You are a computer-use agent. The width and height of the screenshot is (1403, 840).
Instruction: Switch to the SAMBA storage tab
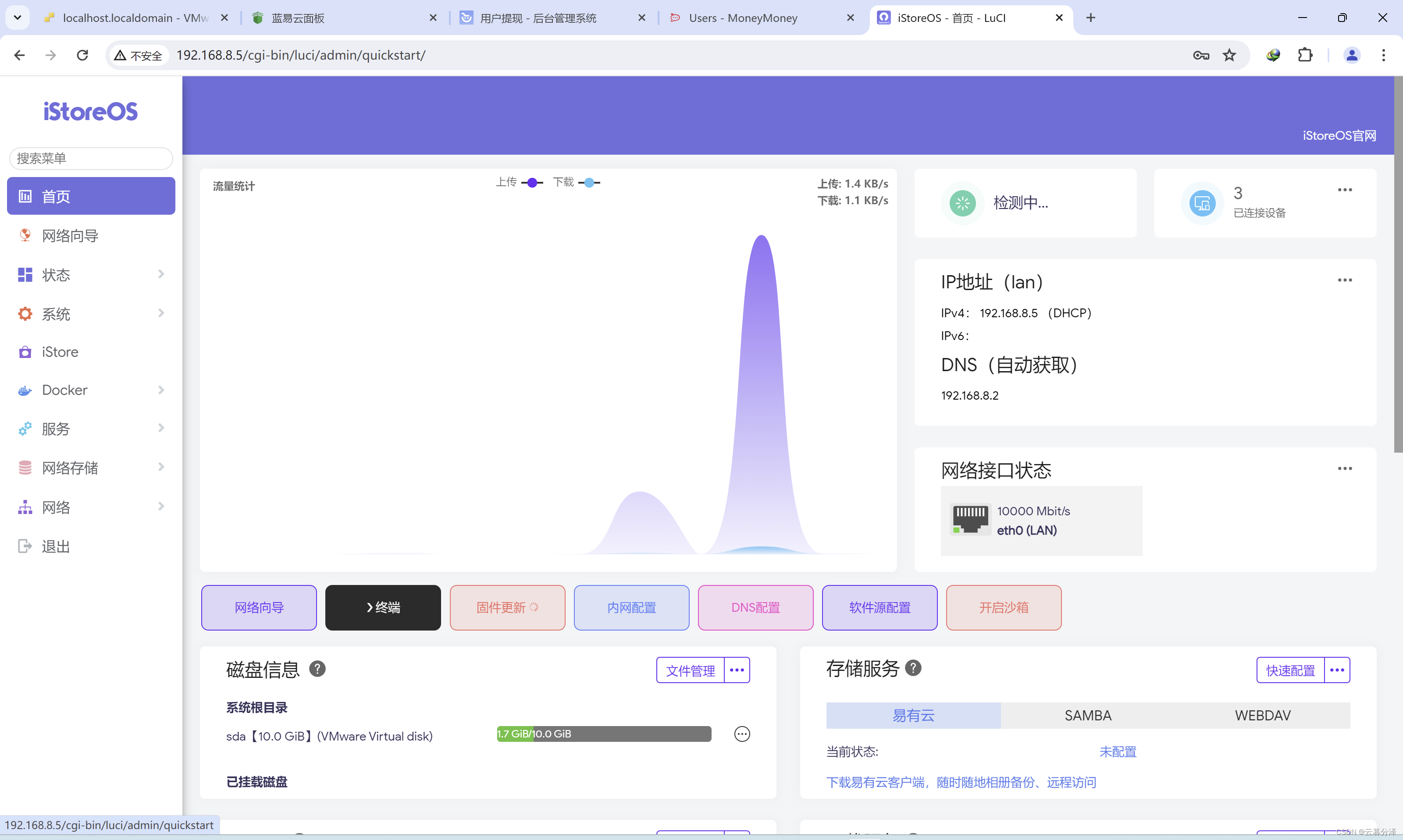click(1088, 716)
